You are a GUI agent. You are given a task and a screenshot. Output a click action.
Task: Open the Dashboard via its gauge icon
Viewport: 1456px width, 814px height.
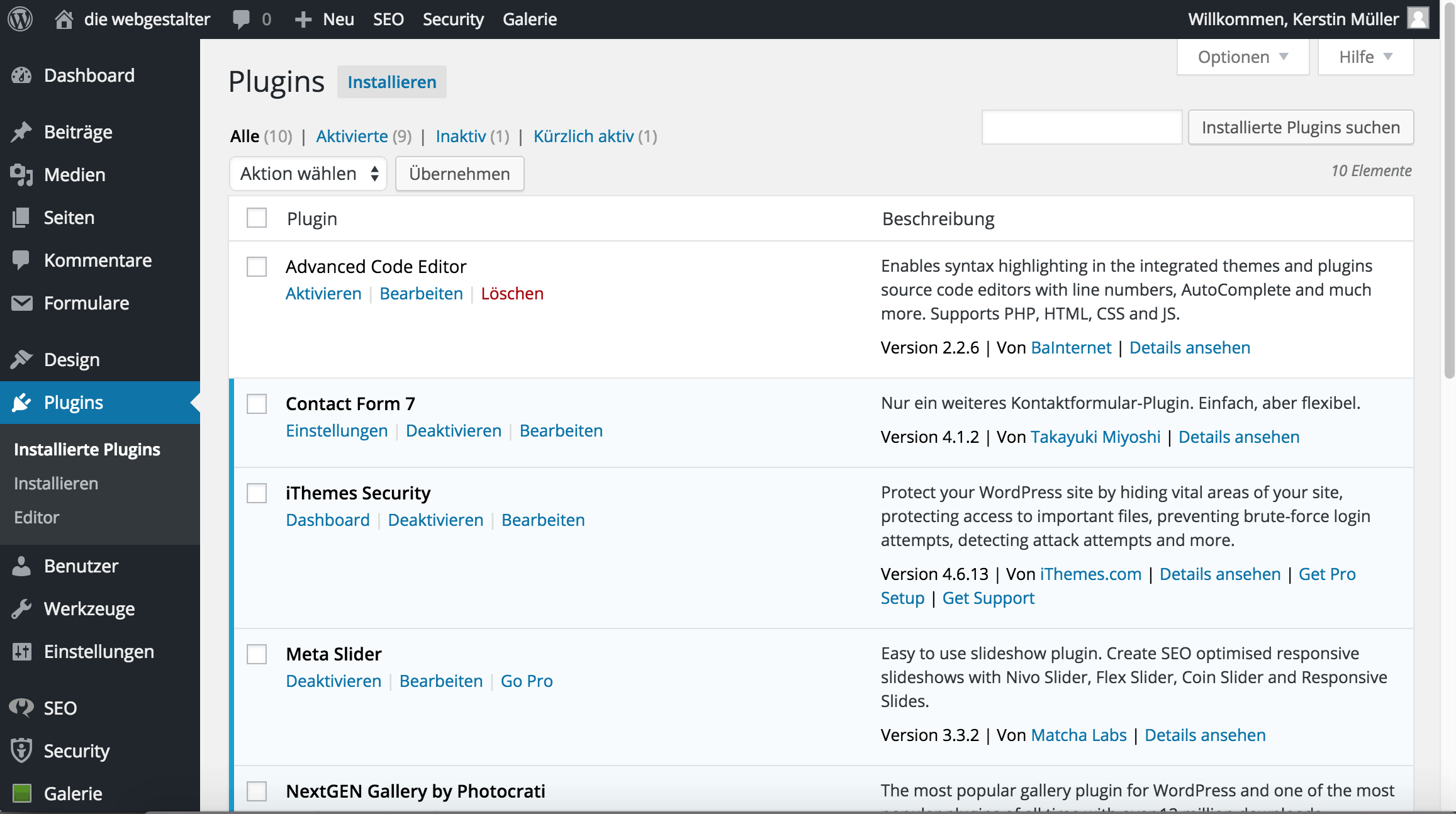pyautogui.click(x=21, y=75)
